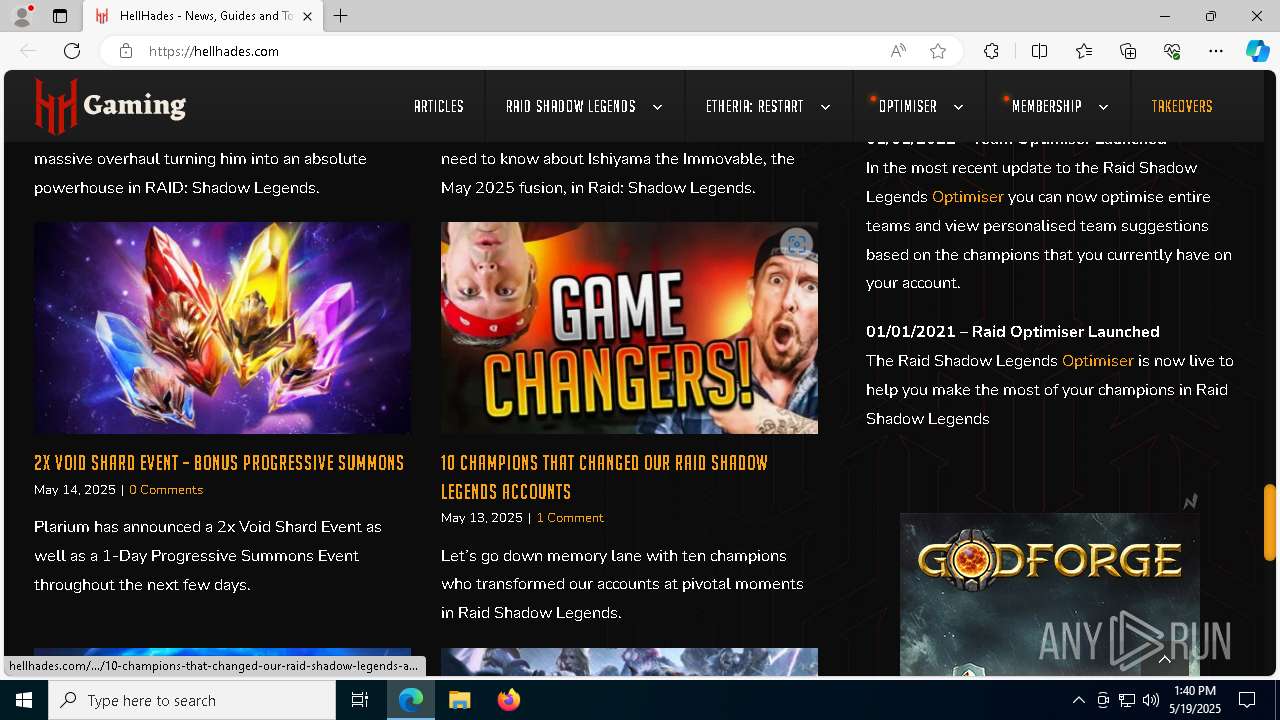The image size is (1280, 720).
Task: Open the browser profile icon
Action: (21, 16)
